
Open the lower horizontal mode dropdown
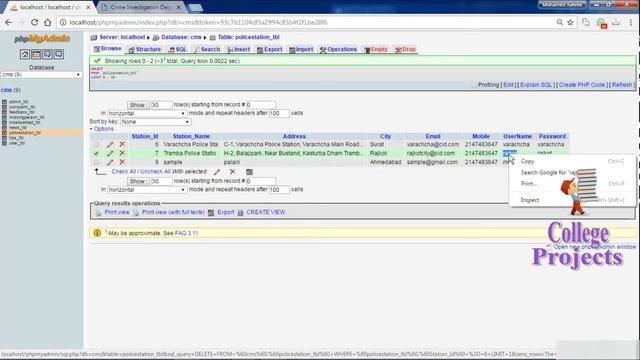click(x=147, y=190)
